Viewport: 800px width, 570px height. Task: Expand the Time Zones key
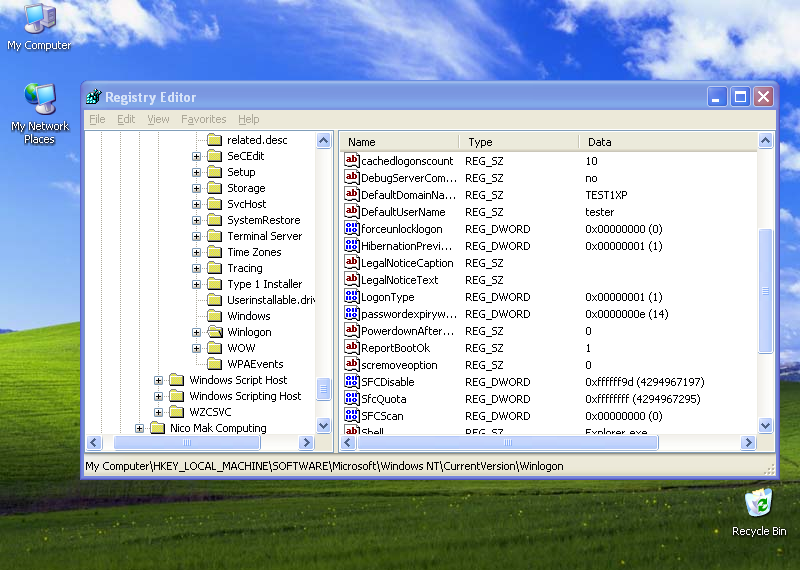pyautogui.click(x=196, y=252)
